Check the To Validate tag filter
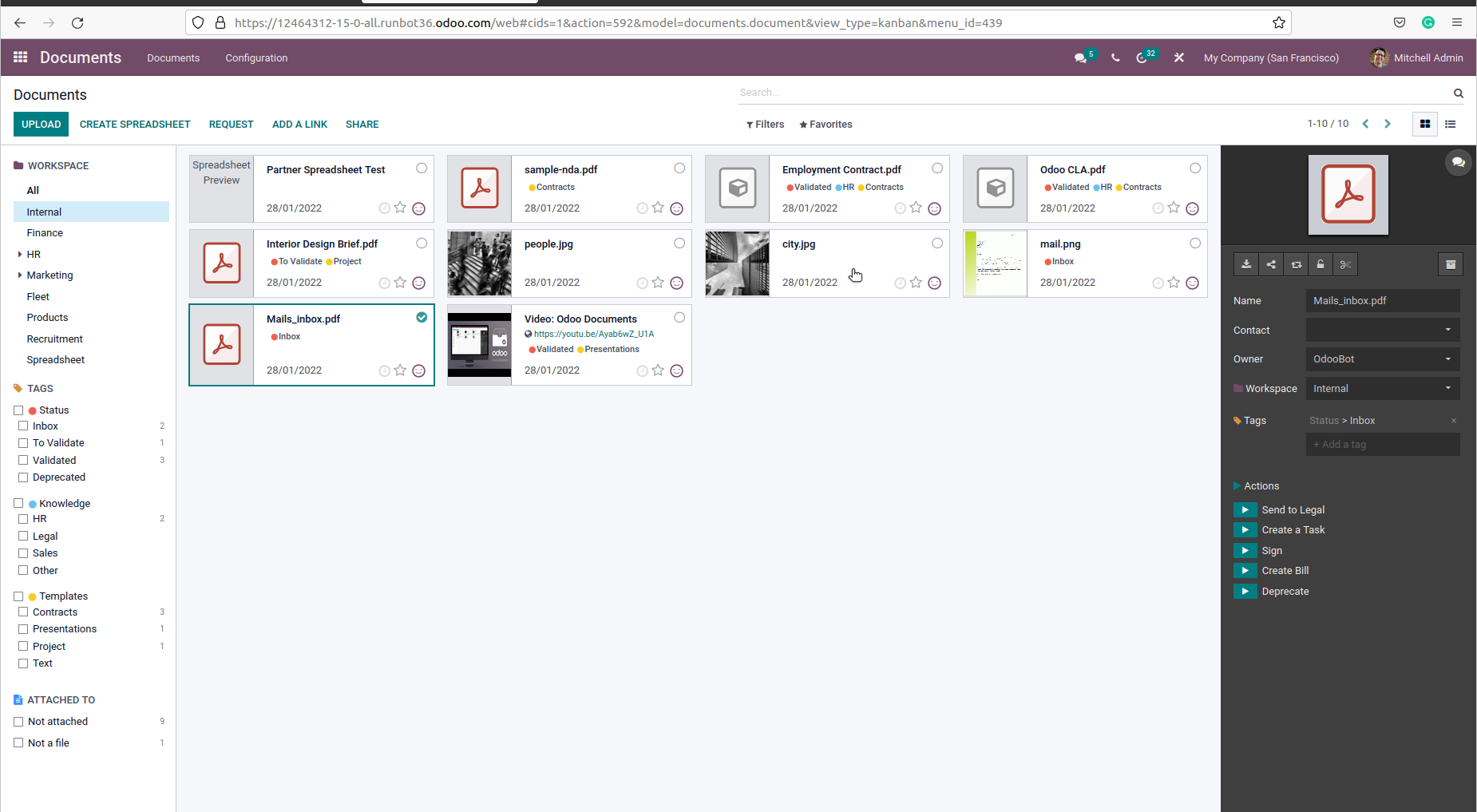Image resolution: width=1477 pixels, height=812 pixels. pyautogui.click(x=23, y=443)
